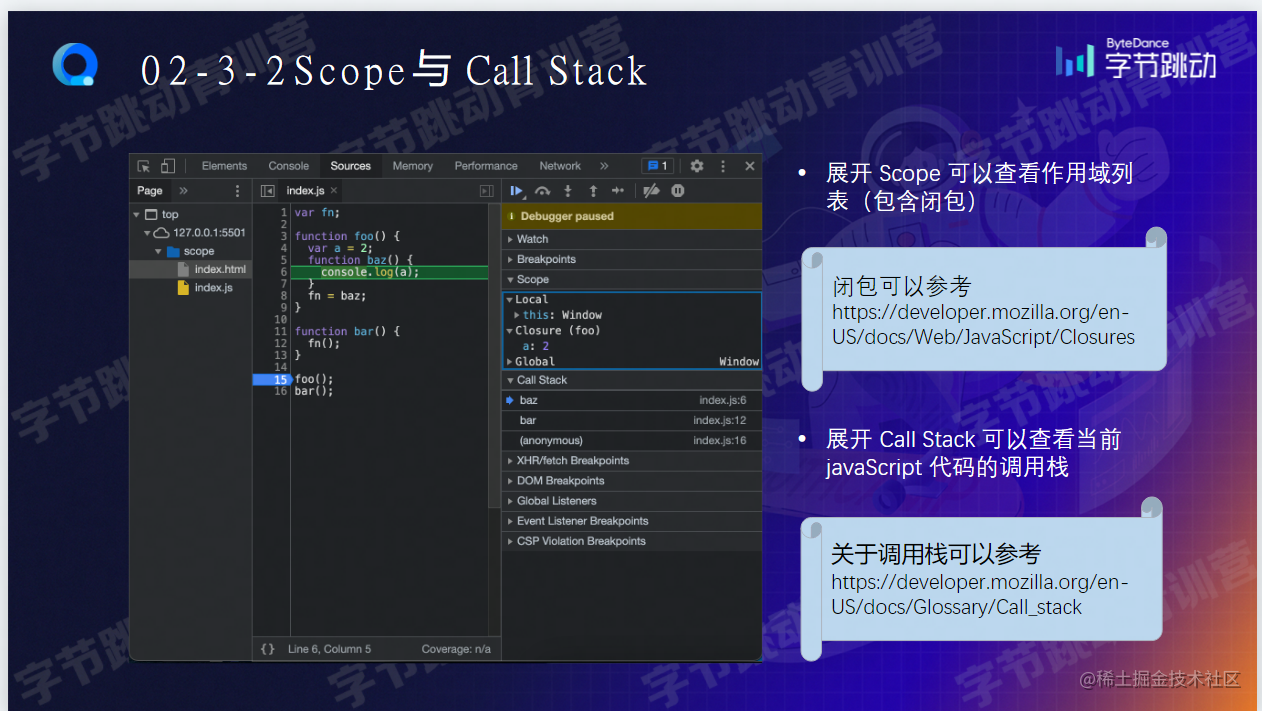Deactivate breakpoints
The image size is (1262, 711).
click(x=651, y=191)
